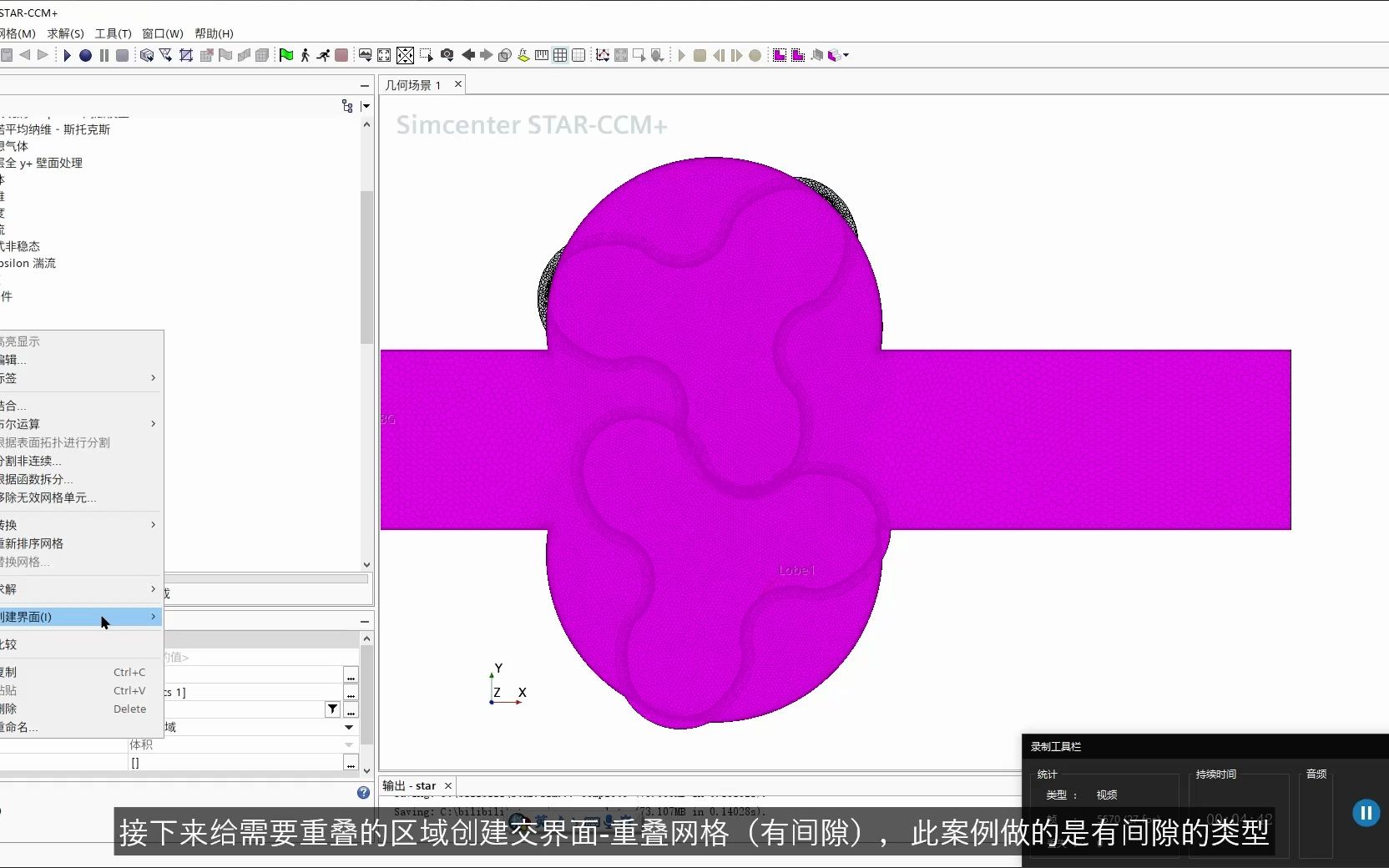The height and width of the screenshot is (868, 1389).
Task: Choose the Ctrl+C copy menu entry
Action: [x=80, y=672]
